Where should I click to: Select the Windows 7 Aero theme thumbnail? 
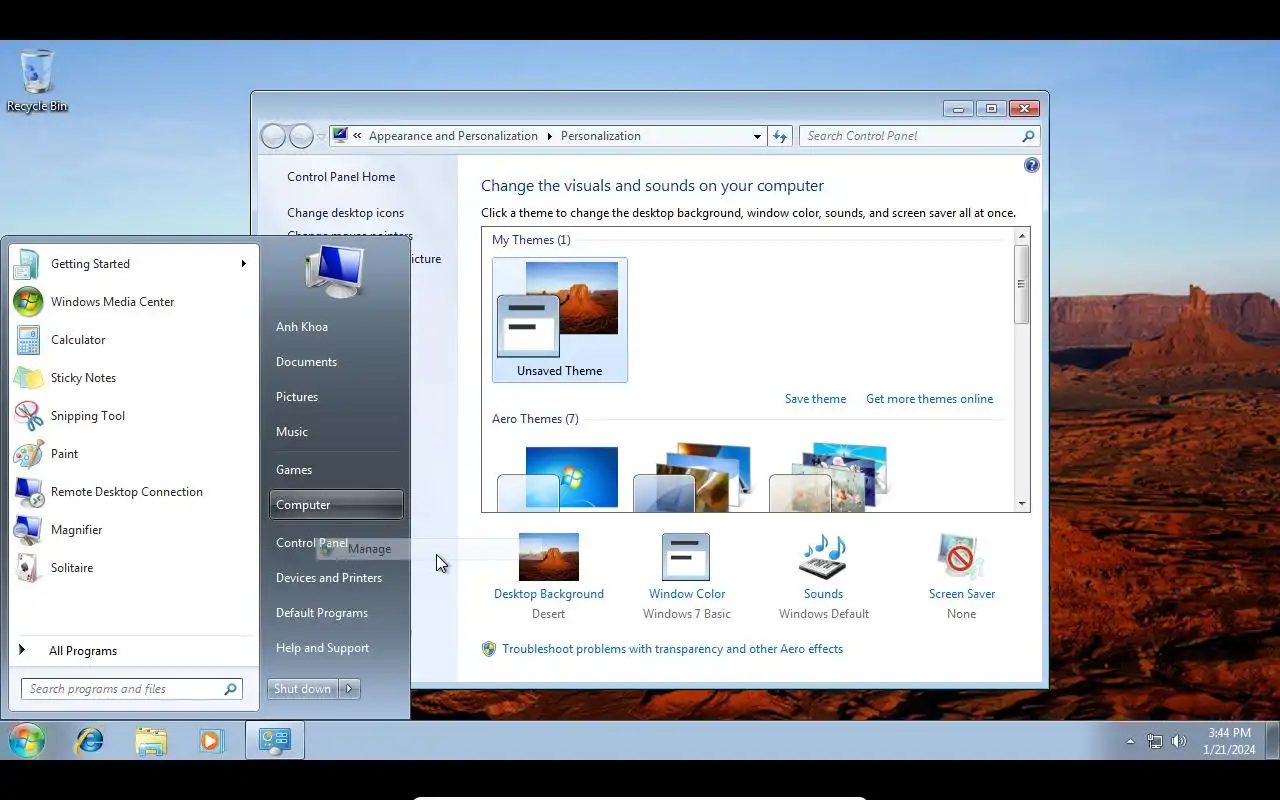point(560,478)
